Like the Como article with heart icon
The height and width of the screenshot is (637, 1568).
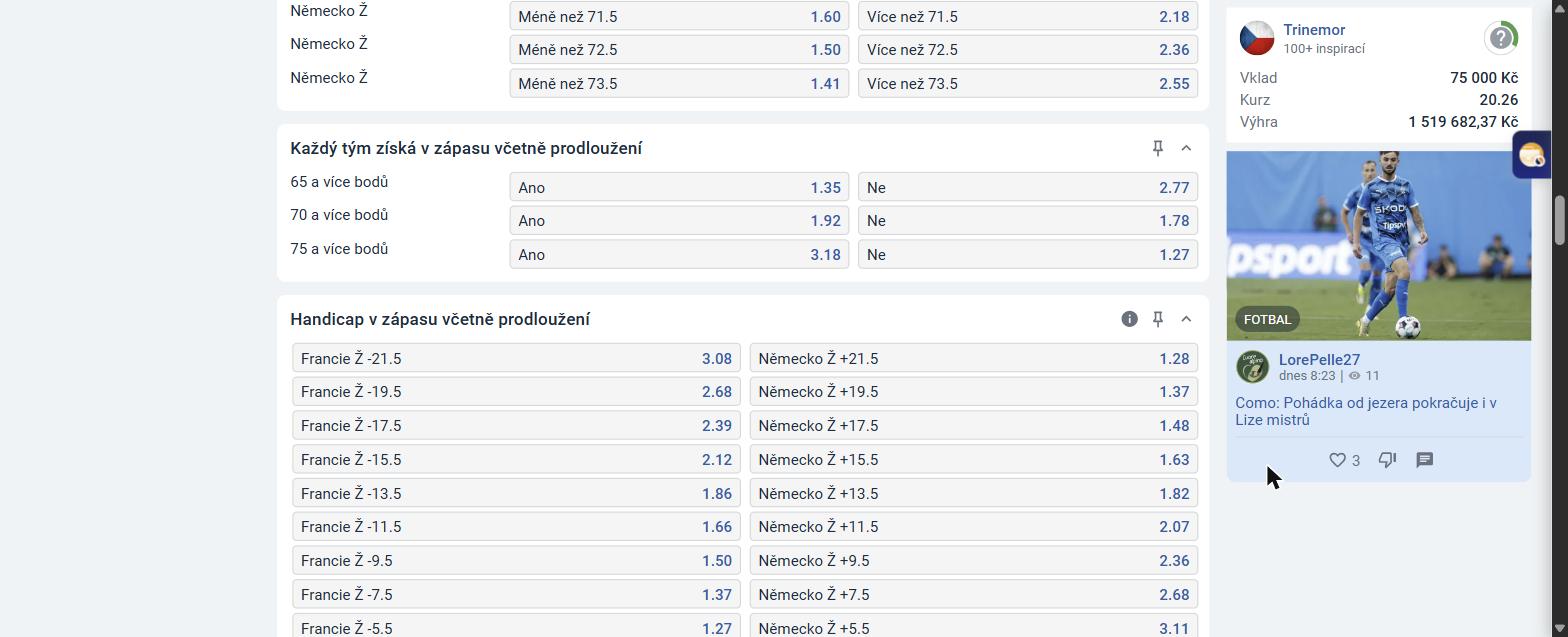[x=1337, y=460]
